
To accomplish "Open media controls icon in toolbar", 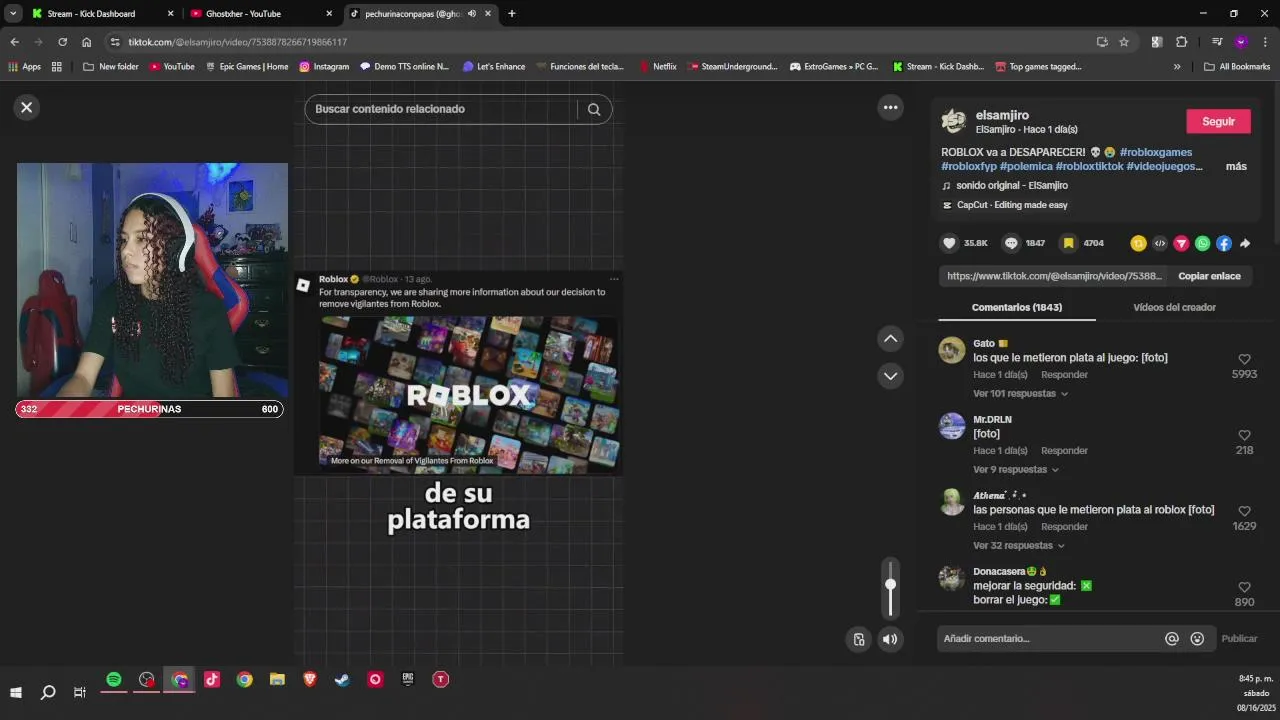I will pos(1217,42).
